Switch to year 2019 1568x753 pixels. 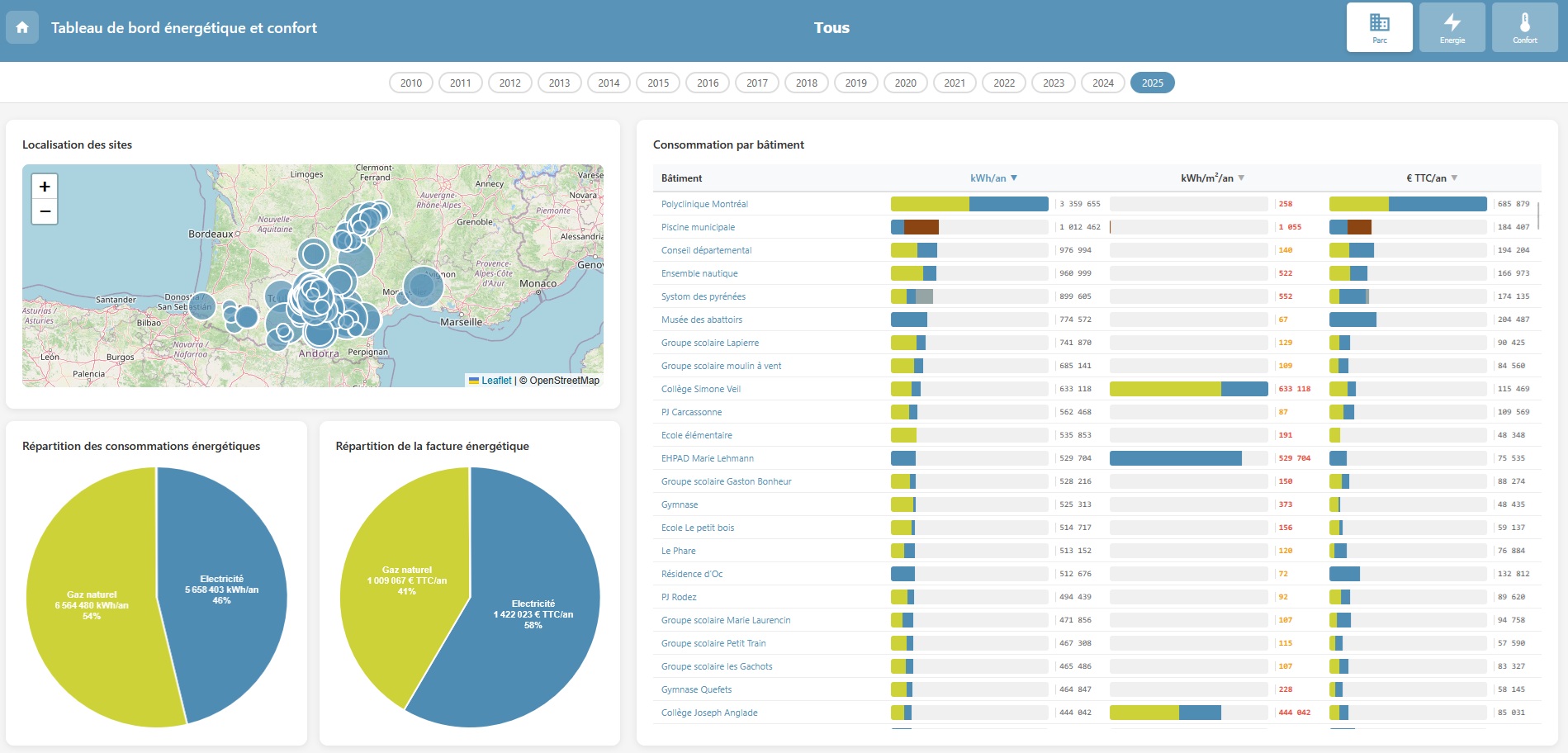(856, 83)
